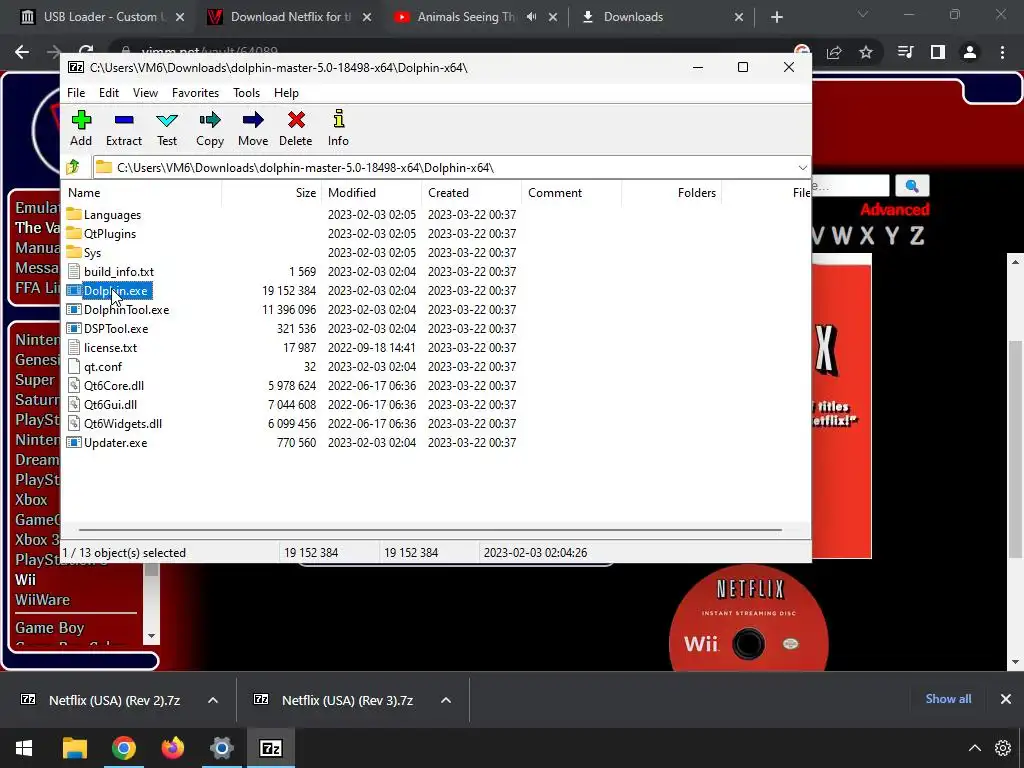Image resolution: width=1024 pixels, height=768 pixels.
Task: Open the Favorites menu
Action: pyautogui.click(x=195, y=93)
